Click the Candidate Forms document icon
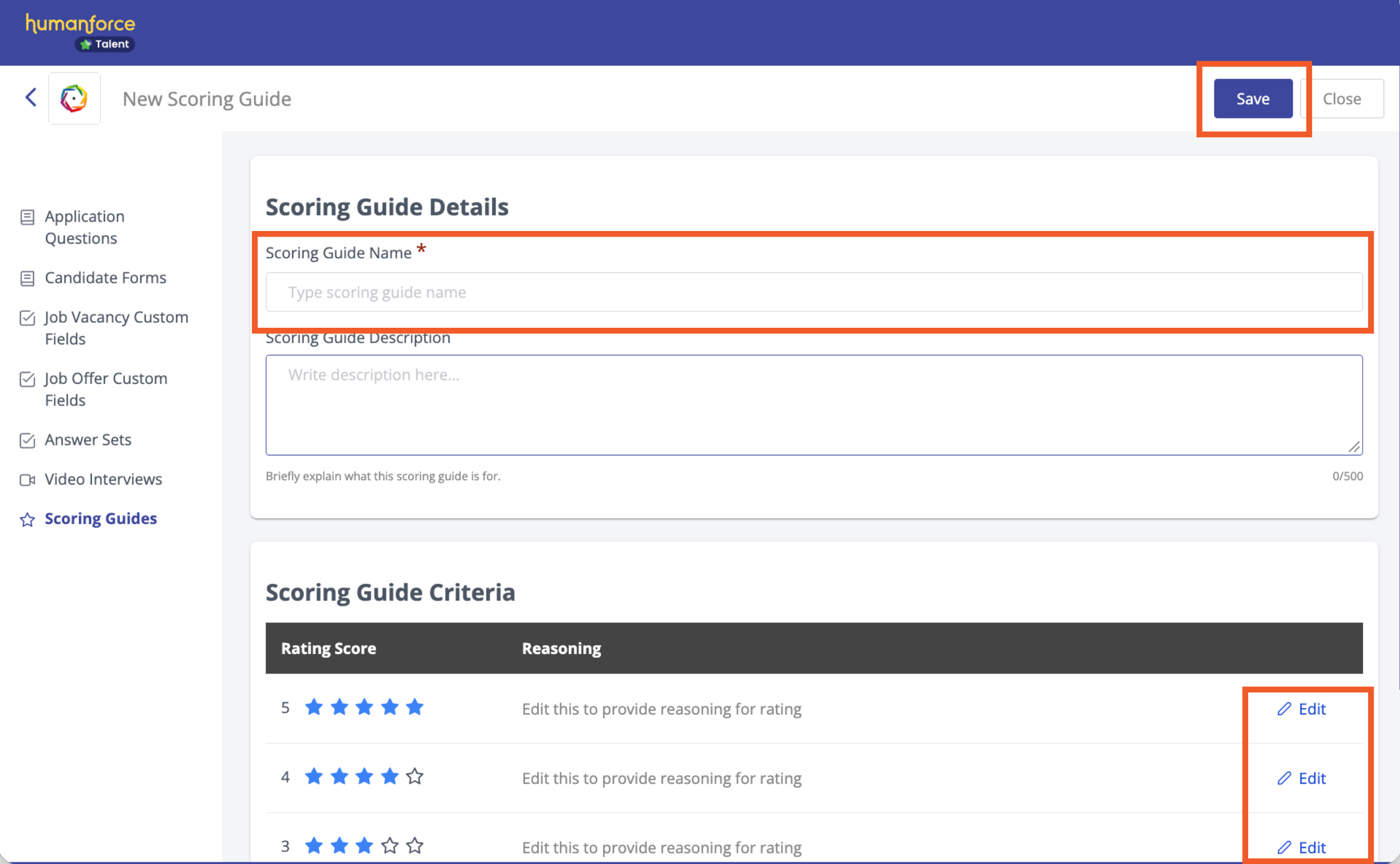Image resolution: width=1400 pixels, height=864 pixels. [x=27, y=278]
